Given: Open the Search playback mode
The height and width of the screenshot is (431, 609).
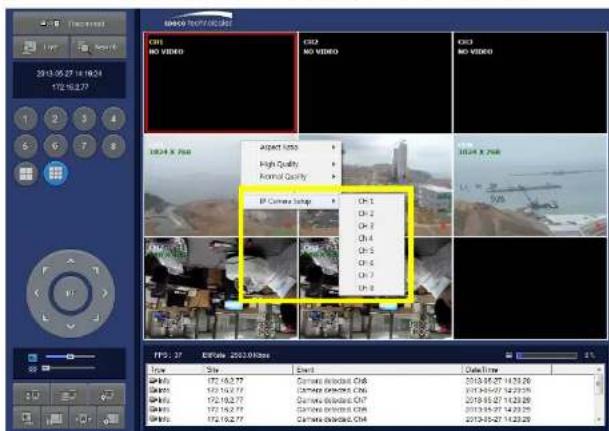Looking at the screenshot, I should pos(98,47).
